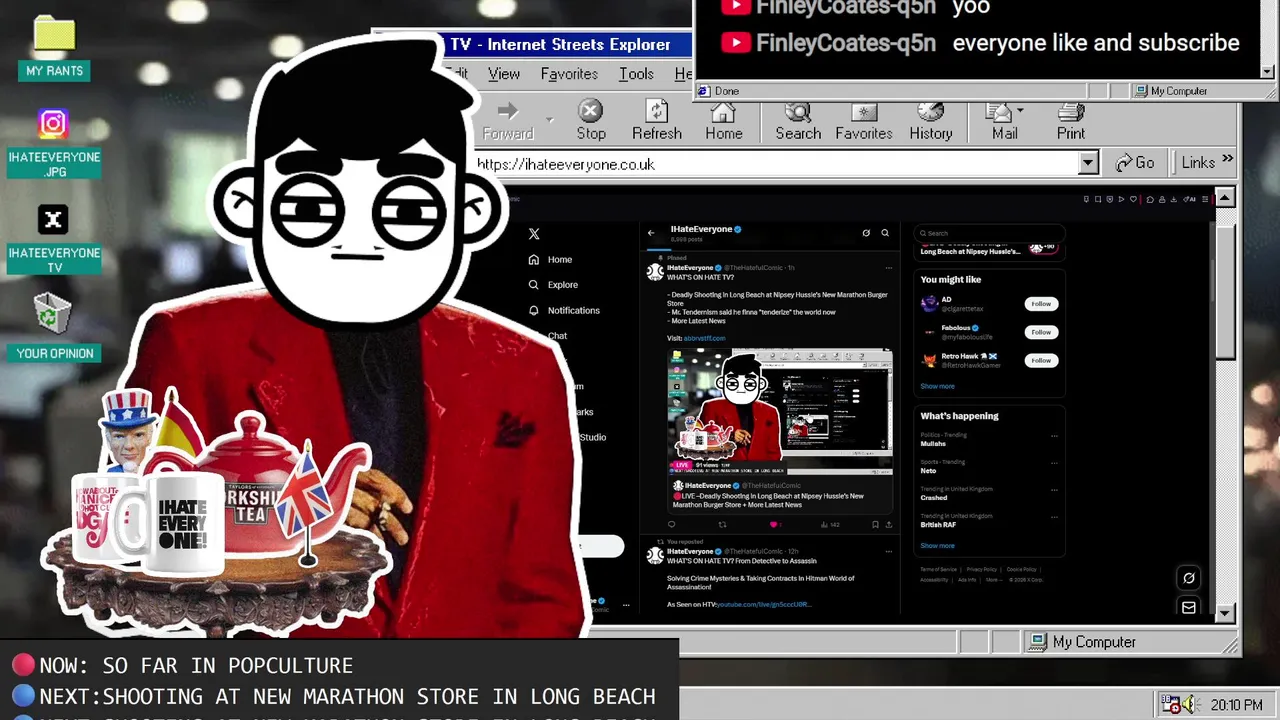Open the Tools menu
The image size is (1280, 720).
point(636,74)
